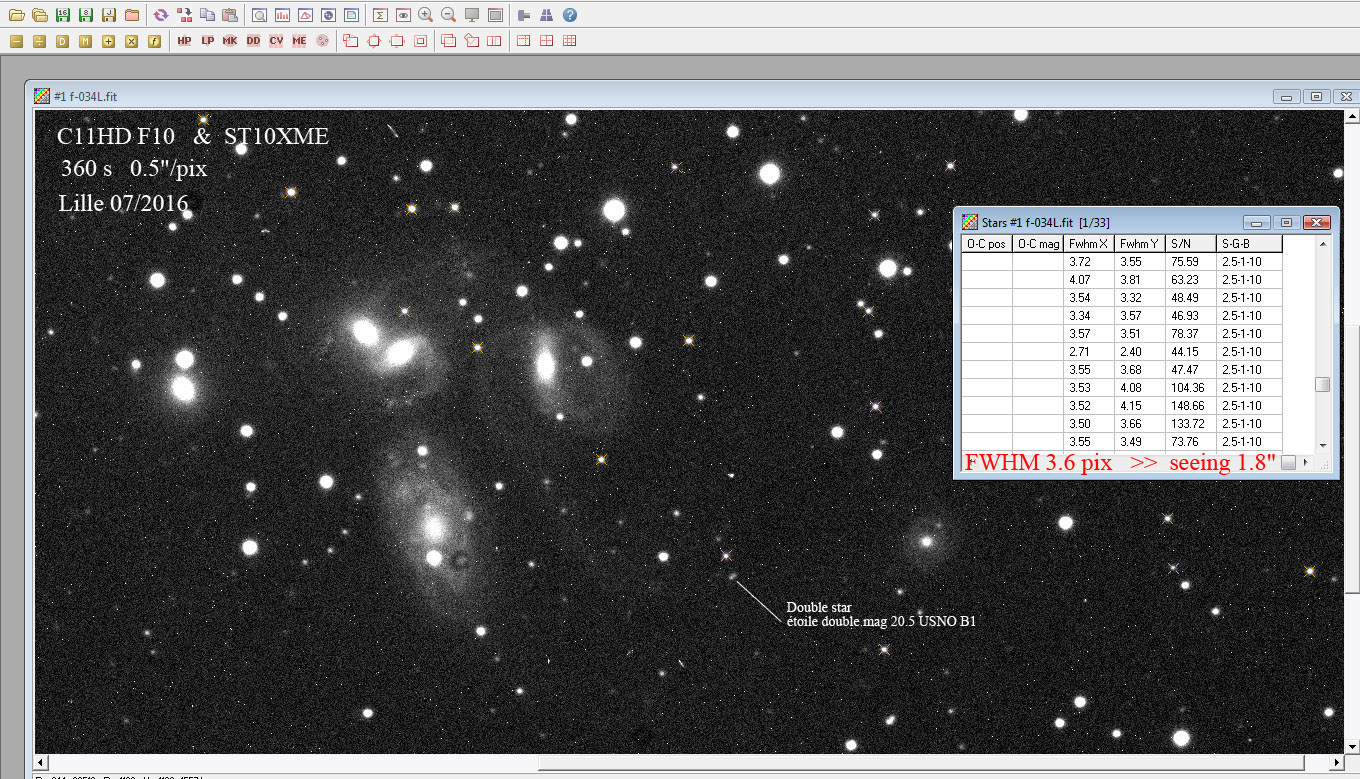Select the S/N value 148.66
Viewport: 1360px width, 779px height.
pos(1191,406)
